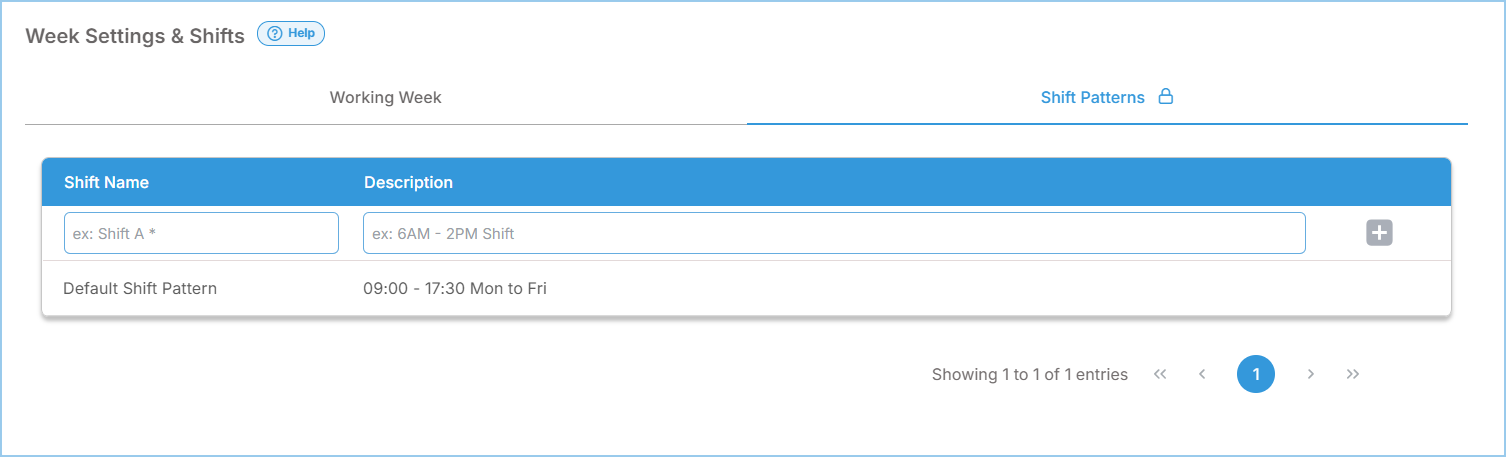Focus the Shift Name input field

click(201, 233)
